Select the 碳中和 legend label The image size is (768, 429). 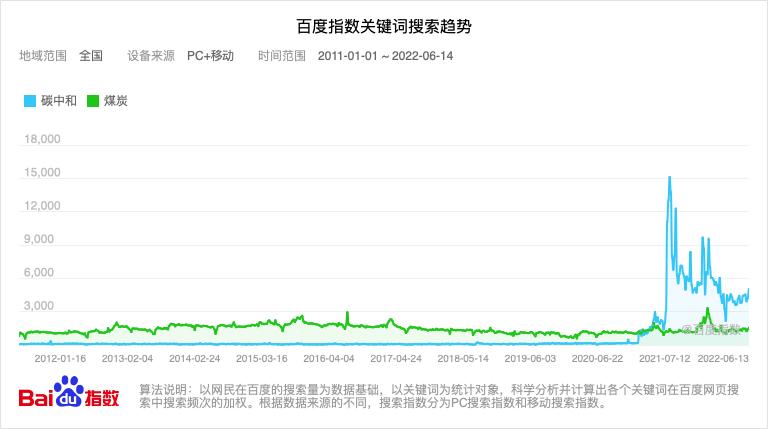tap(59, 101)
